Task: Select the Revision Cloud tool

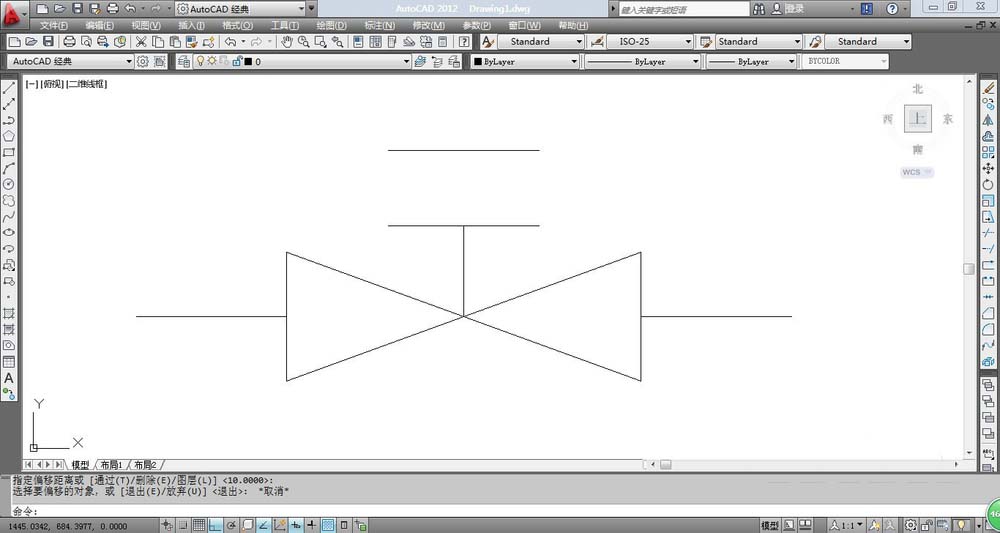Action: pyautogui.click(x=9, y=200)
